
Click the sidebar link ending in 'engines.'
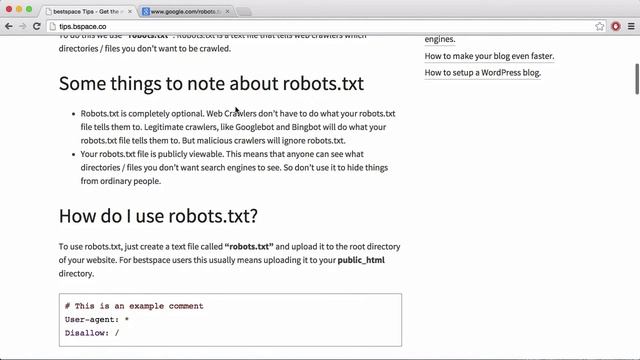pyautogui.click(x=440, y=39)
